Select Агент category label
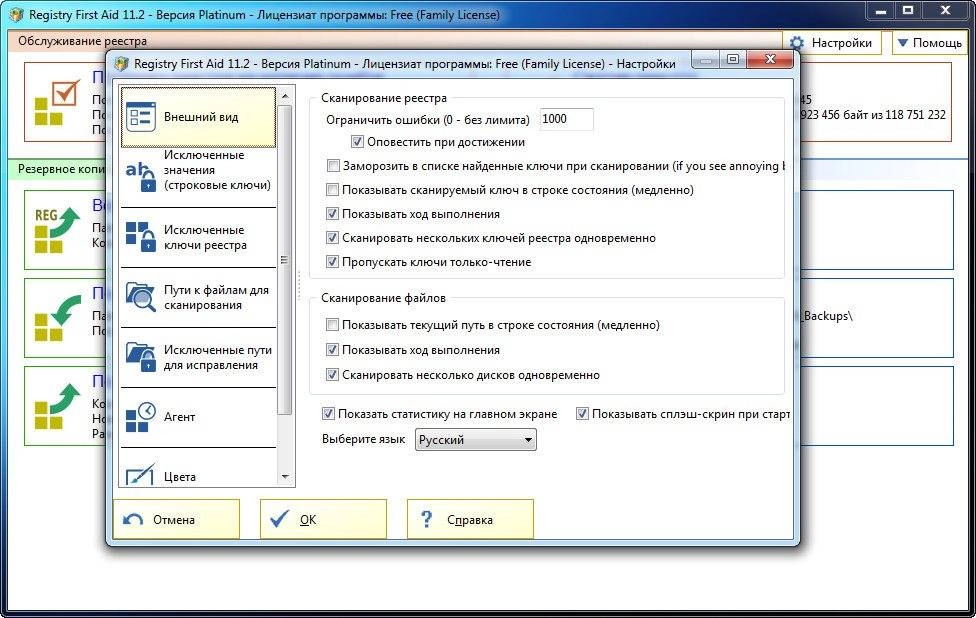This screenshot has width=976, height=618. [179, 417]
